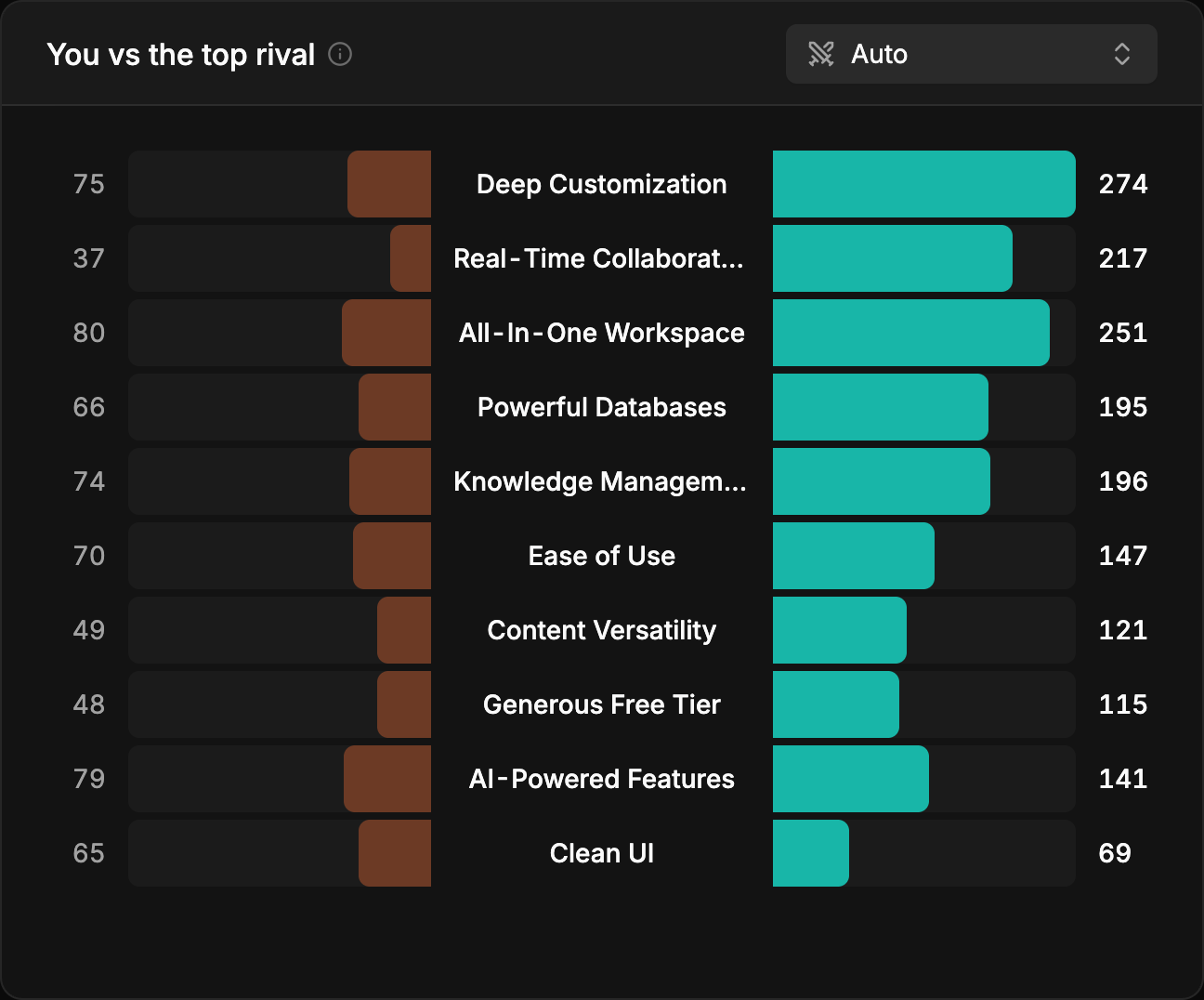The height and width of the screenshot is (1000, 1204).
Task: Click the teal bar for Deep Customization
Action: click(924, 184)
